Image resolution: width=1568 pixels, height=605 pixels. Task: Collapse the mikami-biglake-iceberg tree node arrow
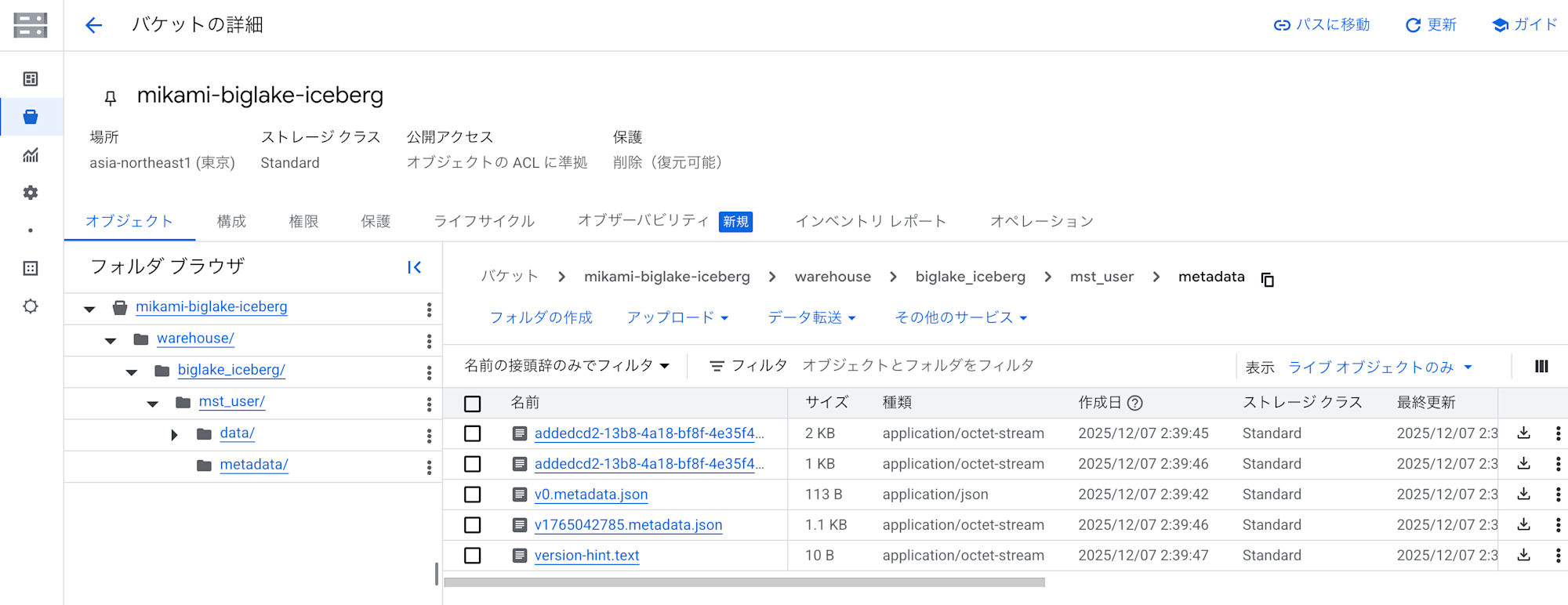pos(89,310)
